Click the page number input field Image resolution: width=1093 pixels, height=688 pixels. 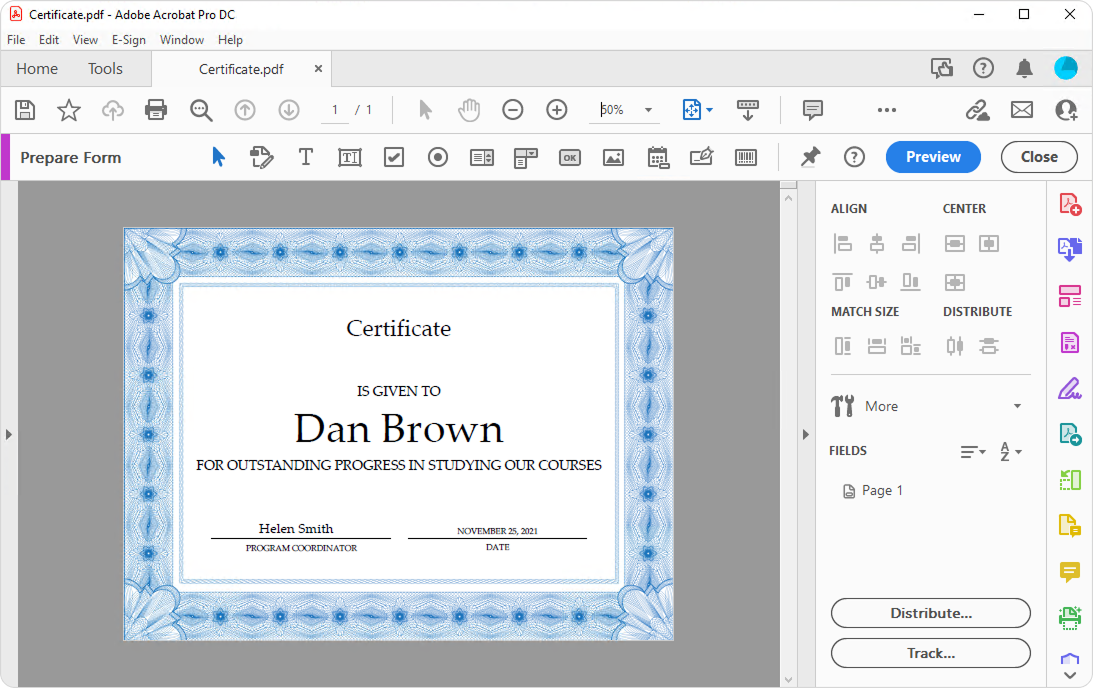click(x=335, y=110)
